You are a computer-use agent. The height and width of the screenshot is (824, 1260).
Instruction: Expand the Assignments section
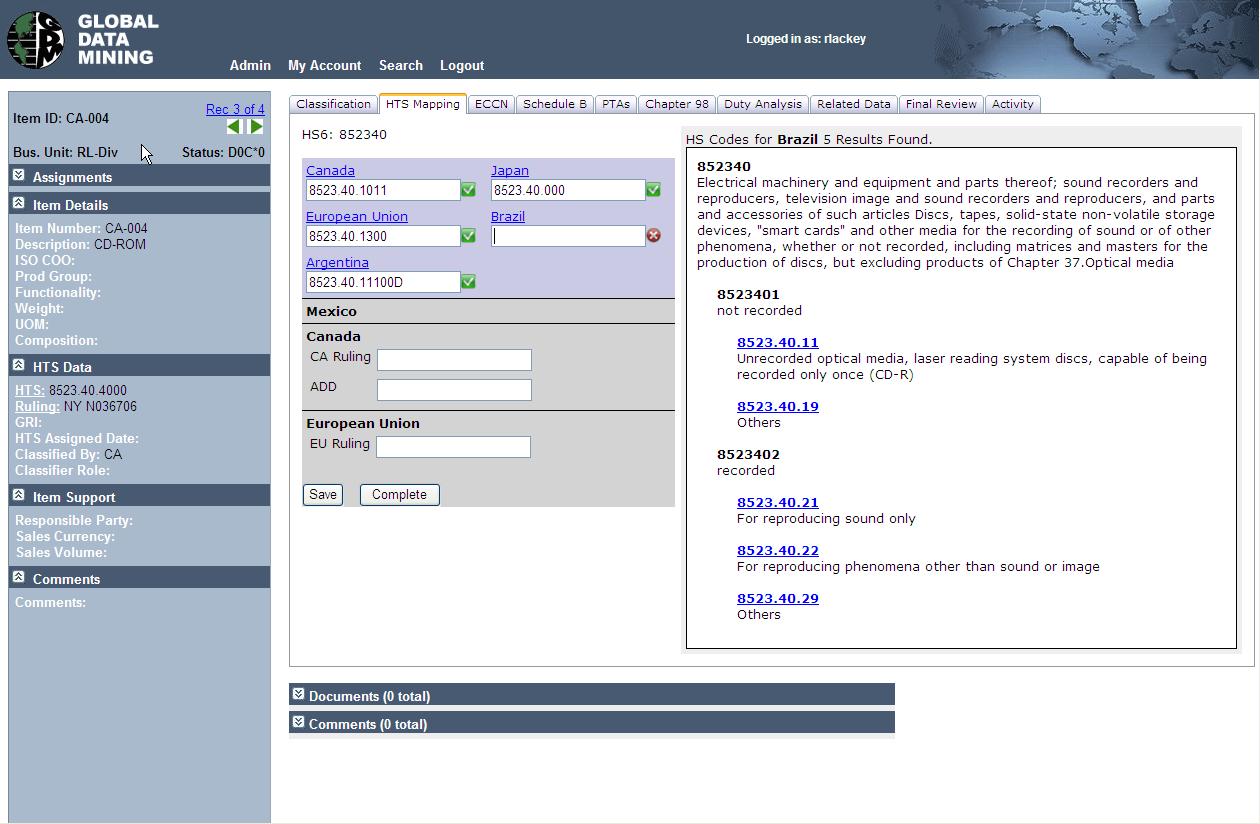point(19,176)
